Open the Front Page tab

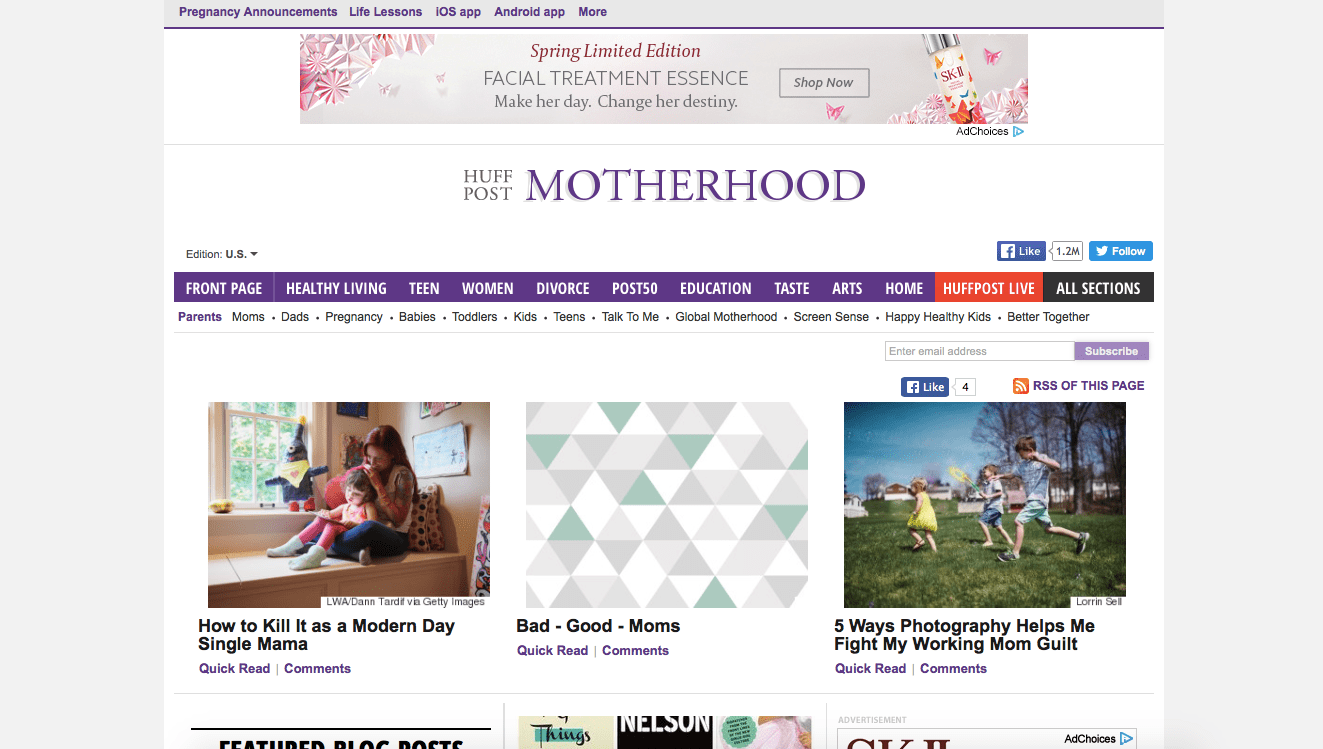point(224,288)
